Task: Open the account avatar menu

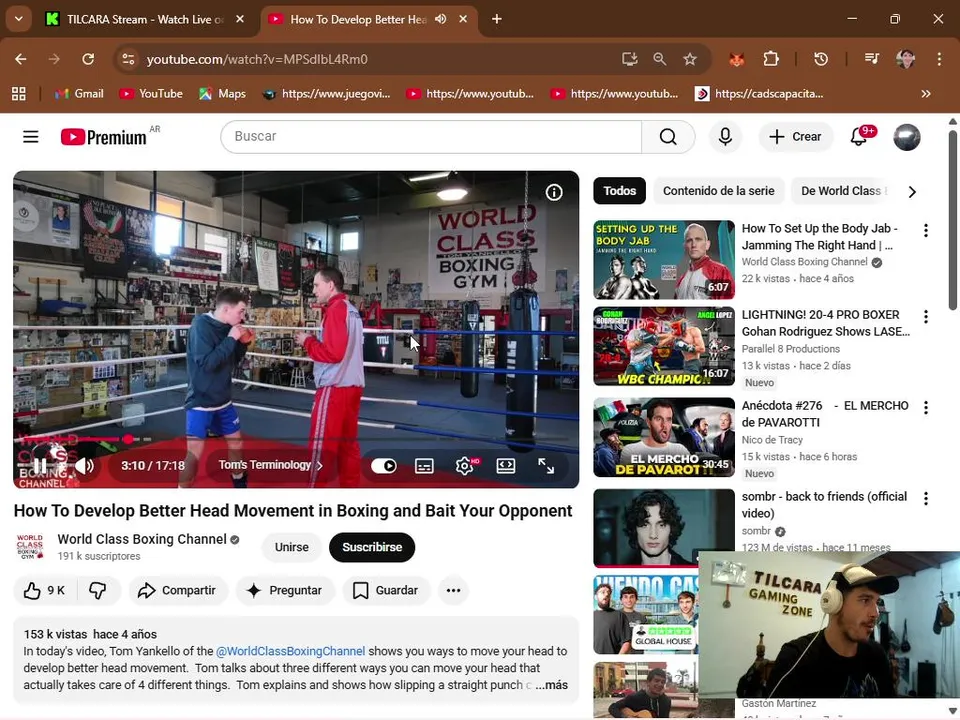Action: point(907,137)
